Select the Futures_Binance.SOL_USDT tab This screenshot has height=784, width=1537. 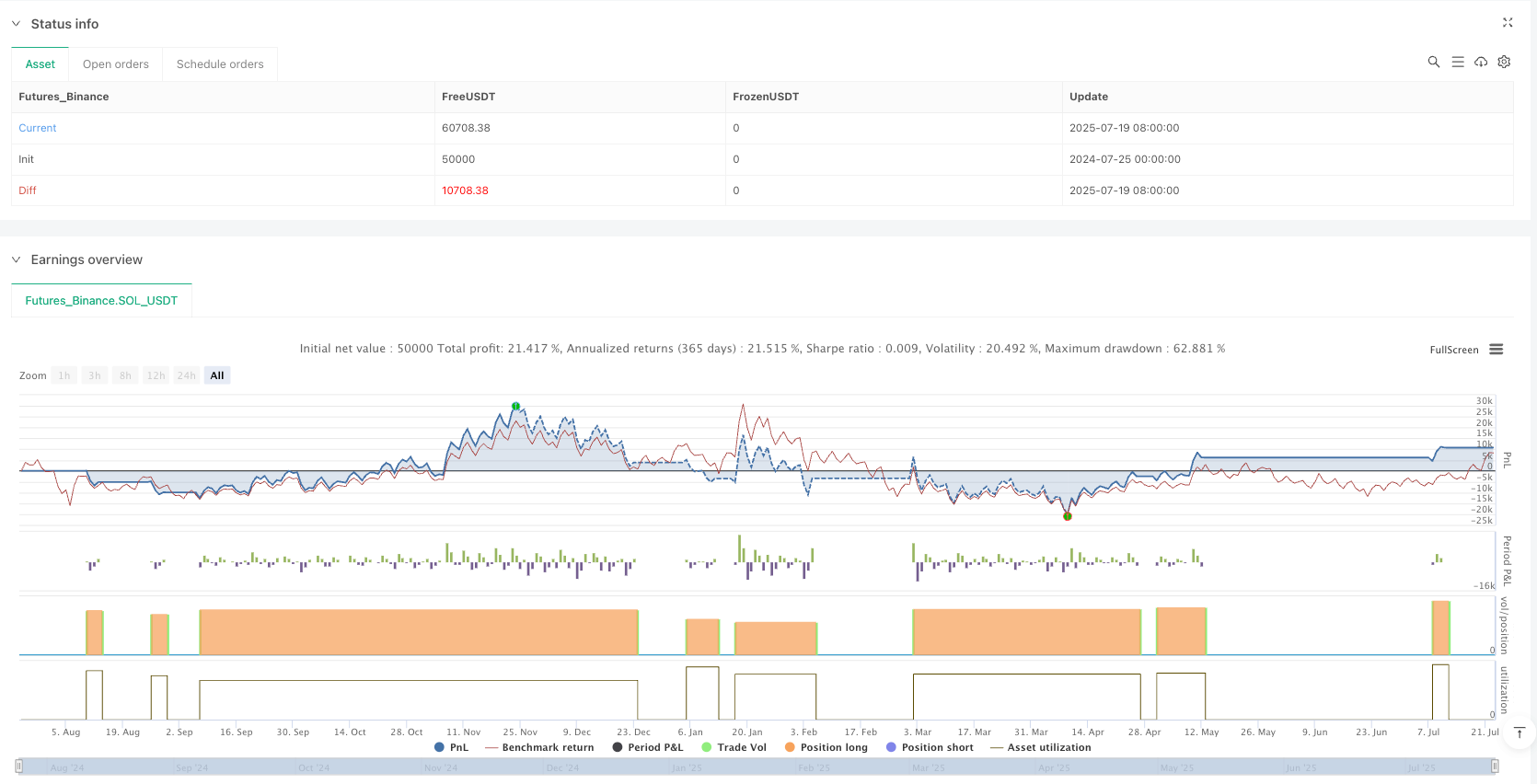[x=101, y=301]
